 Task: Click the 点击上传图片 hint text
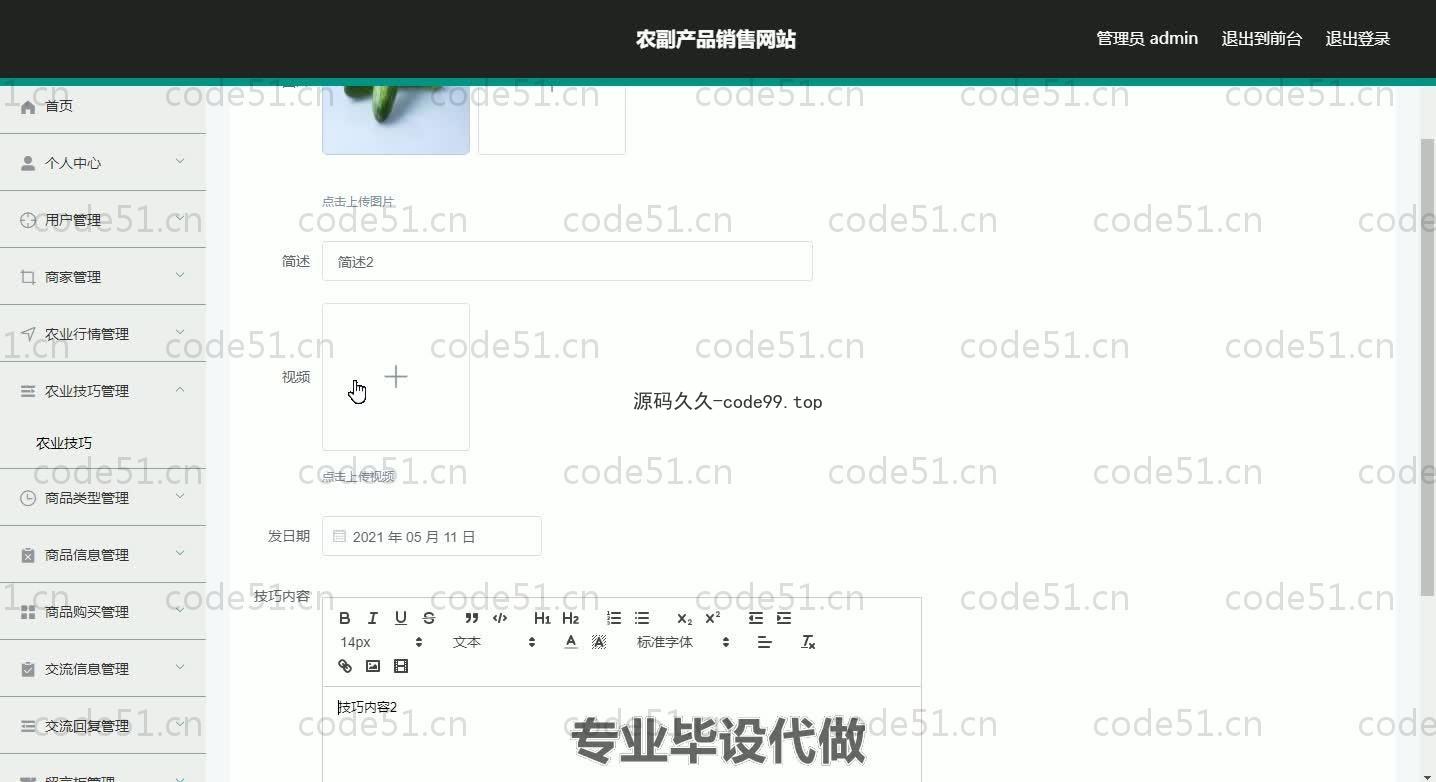(358, 201)
